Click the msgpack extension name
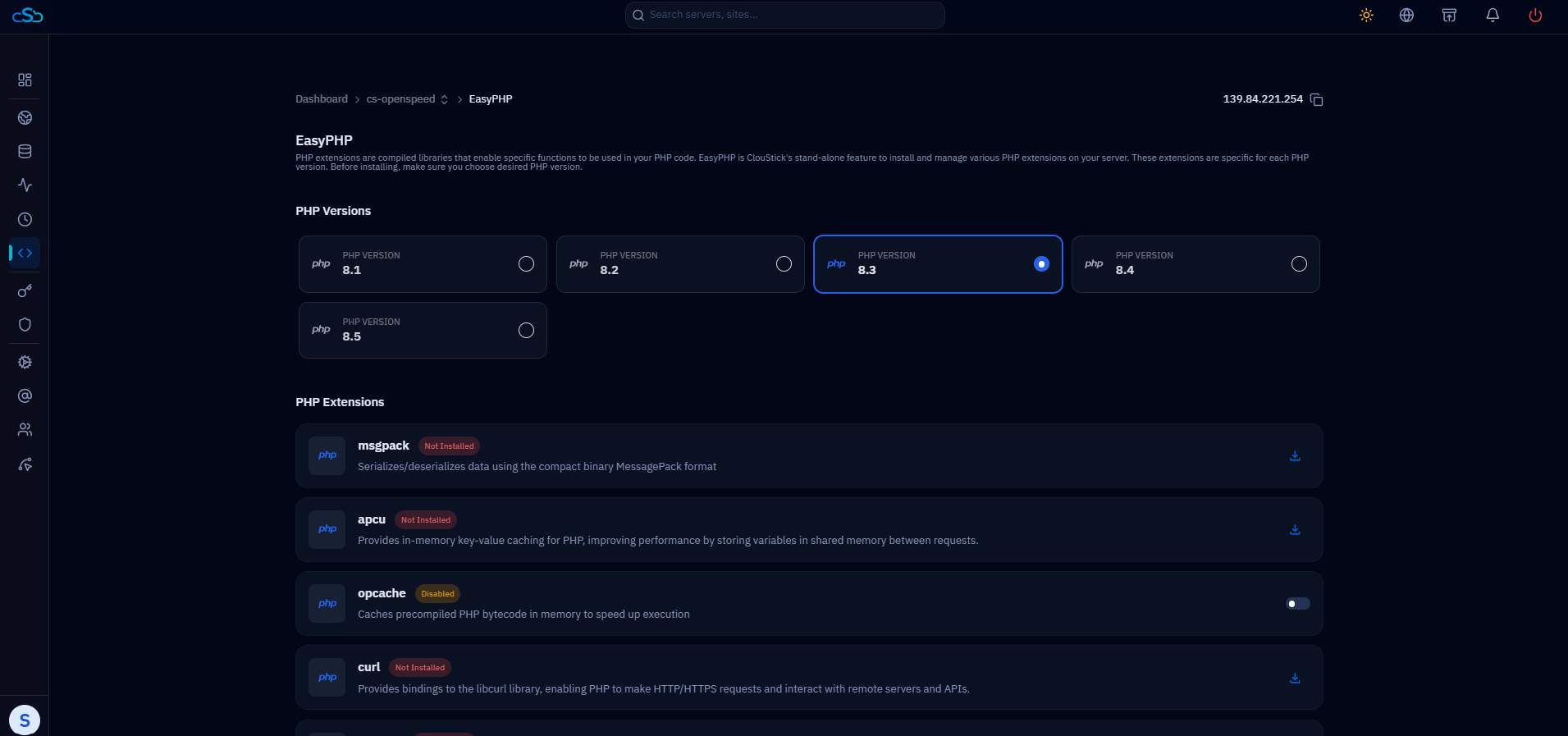1568x736 pixels. pos(383,446)
